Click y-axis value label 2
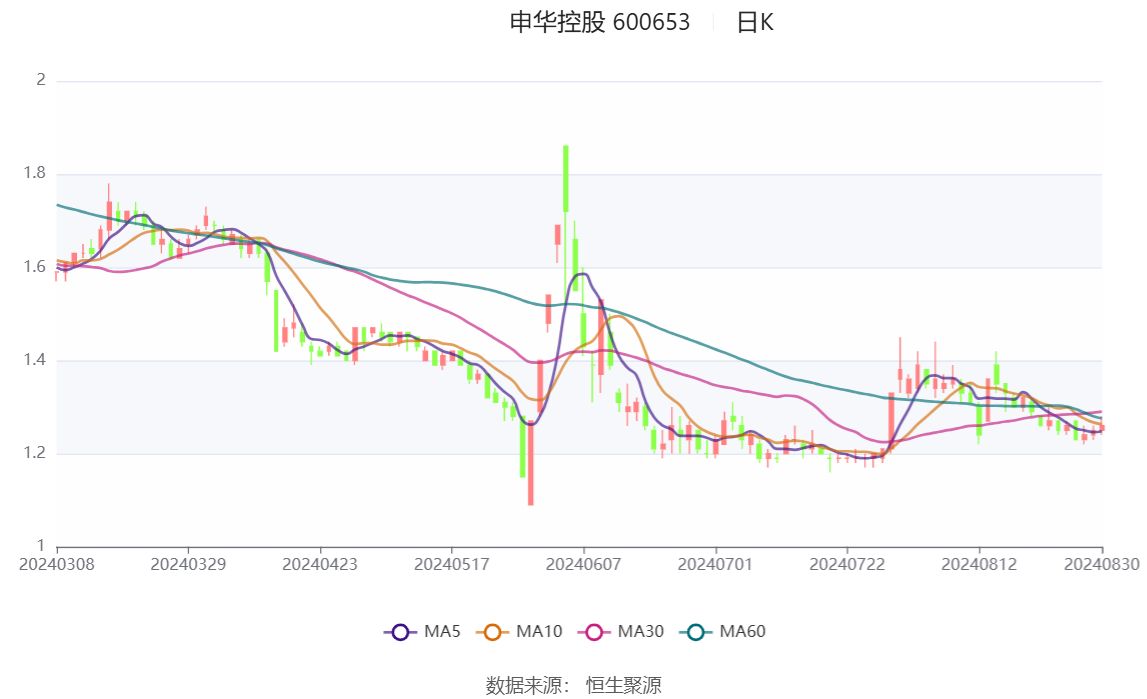The image size is (1147, 699). [x=41, y=80]
